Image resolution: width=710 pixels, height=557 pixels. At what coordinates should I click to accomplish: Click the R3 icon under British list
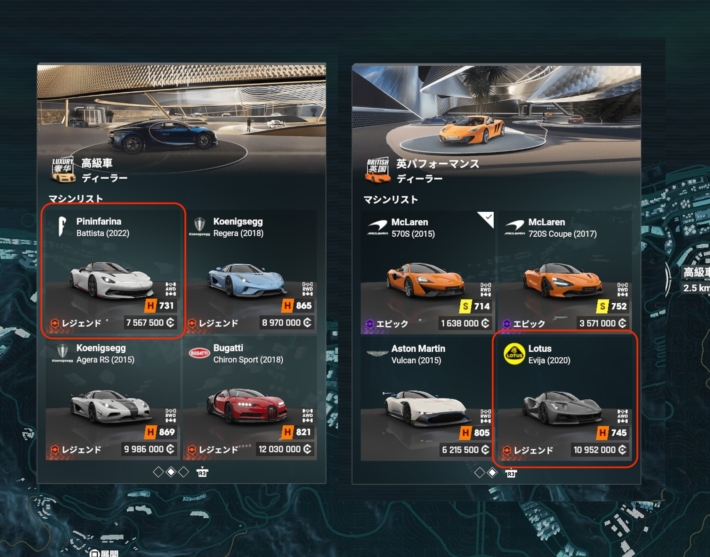pyautogui.click(x=511, y=474)
